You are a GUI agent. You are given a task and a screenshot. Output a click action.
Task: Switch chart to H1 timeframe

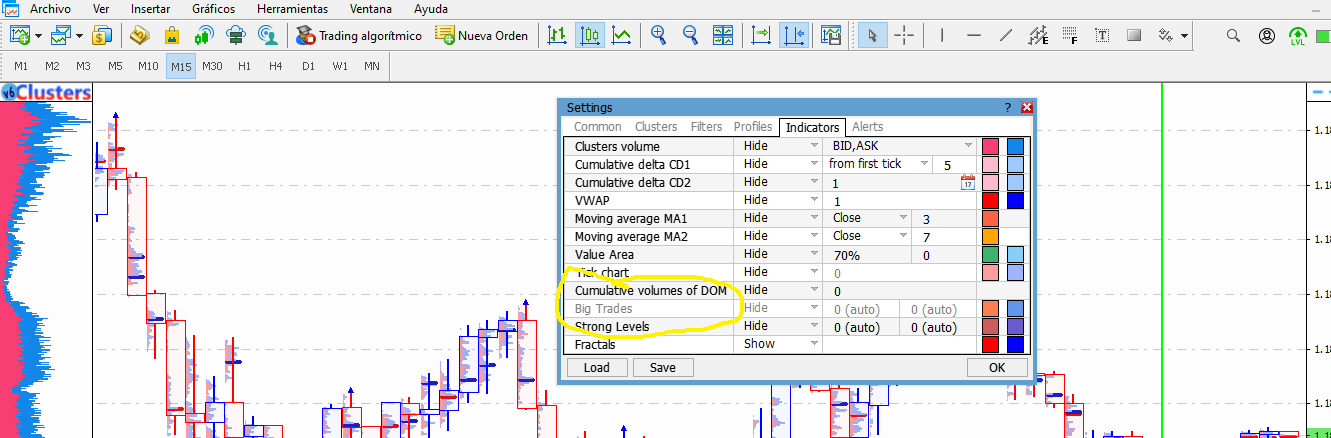tap(244, 66)
